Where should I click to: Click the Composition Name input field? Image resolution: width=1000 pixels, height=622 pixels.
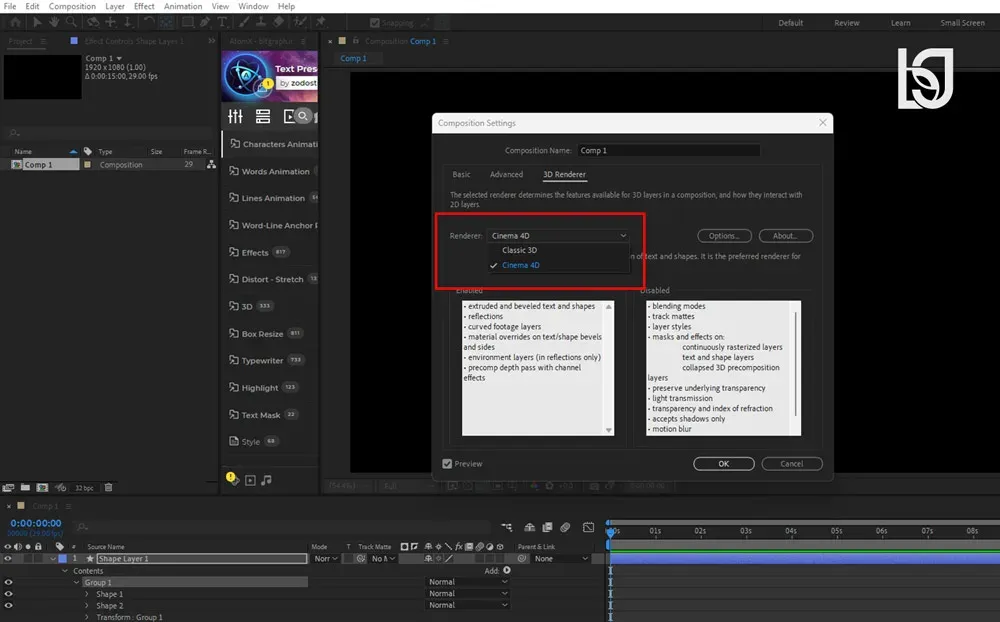click(x=669, y=151)
